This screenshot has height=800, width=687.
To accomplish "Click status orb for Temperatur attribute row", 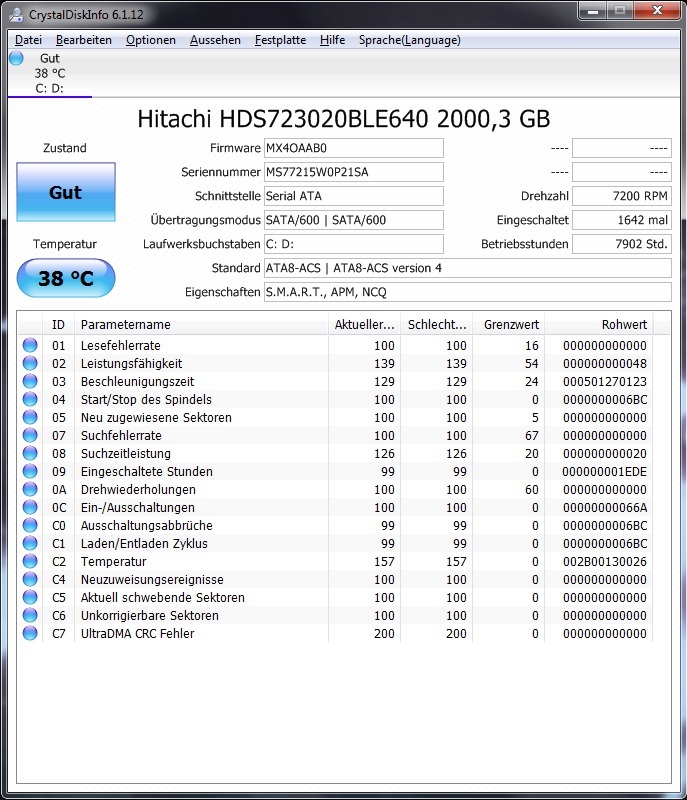I will point(30,561).
